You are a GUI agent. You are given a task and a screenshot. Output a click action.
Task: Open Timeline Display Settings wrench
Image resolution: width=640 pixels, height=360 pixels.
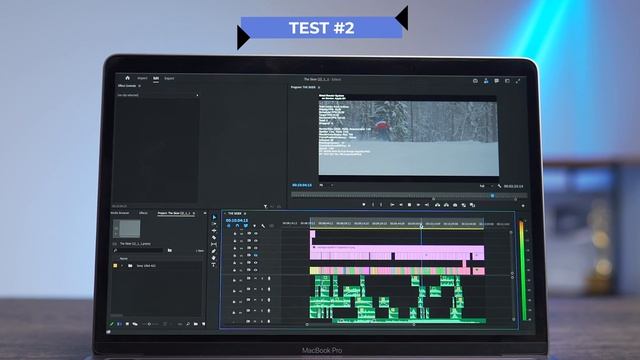(x=263, y=226)
